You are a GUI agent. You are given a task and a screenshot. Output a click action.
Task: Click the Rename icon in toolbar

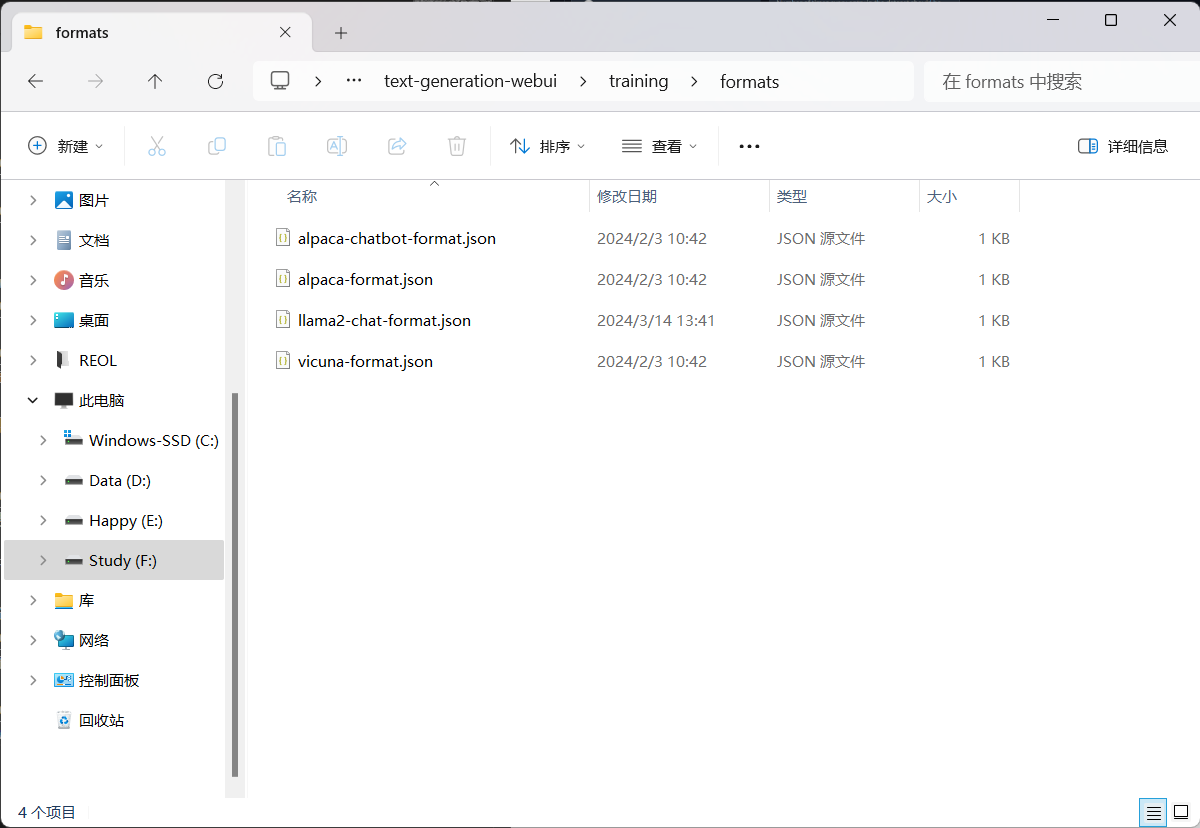[x=337, y=146]
